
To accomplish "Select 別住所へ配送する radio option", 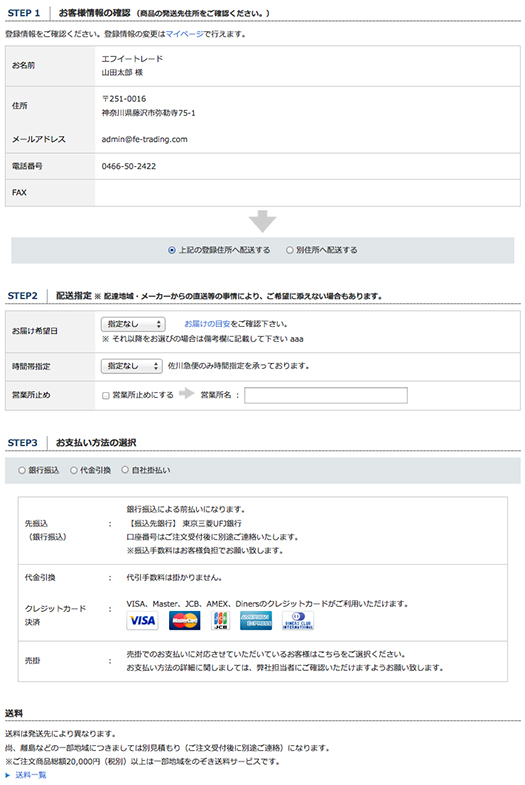I will (x=289, y=250).
